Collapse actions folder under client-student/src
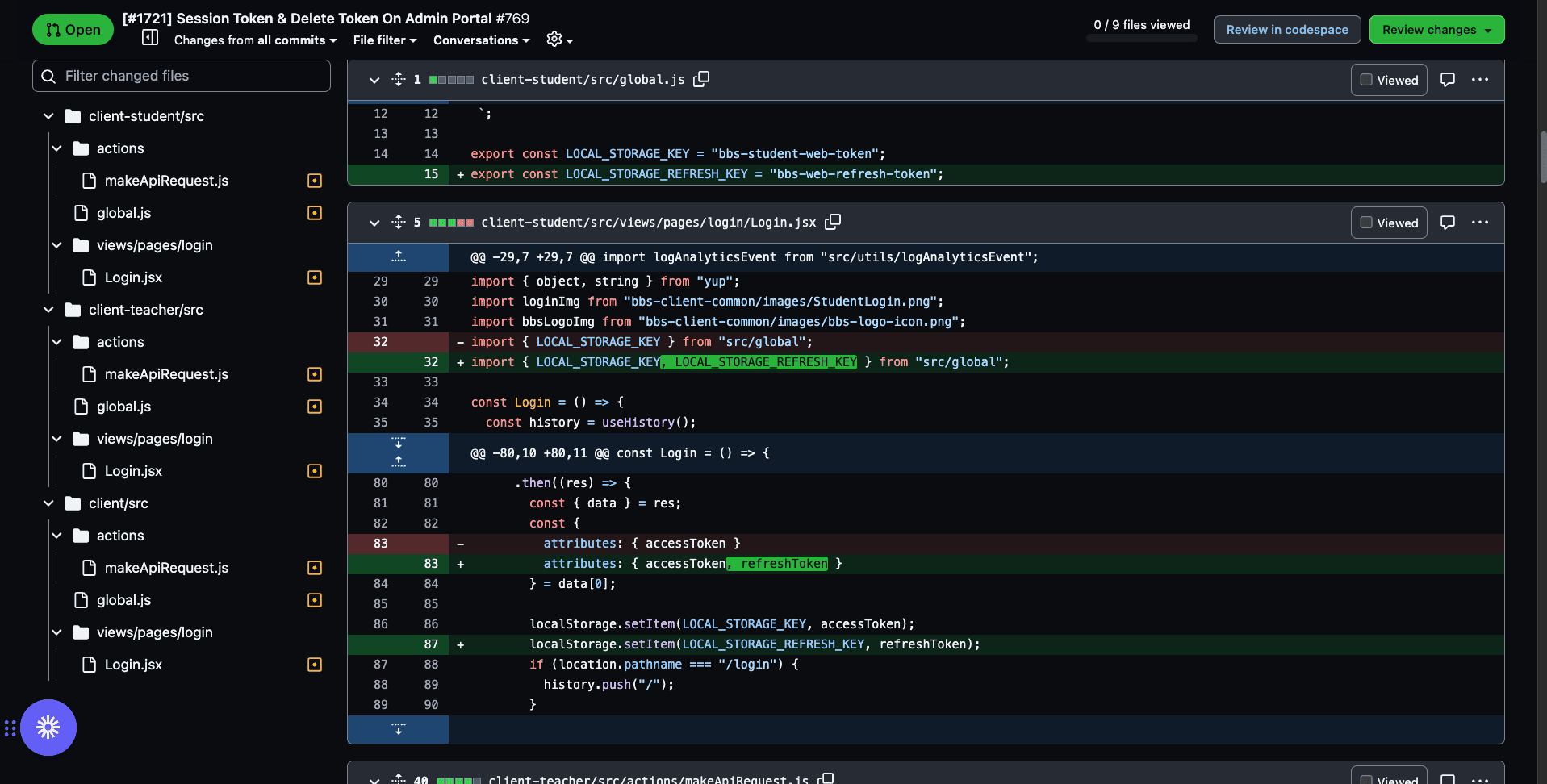The width and height of the screenshot is (1547, 784). pos(56,148)
